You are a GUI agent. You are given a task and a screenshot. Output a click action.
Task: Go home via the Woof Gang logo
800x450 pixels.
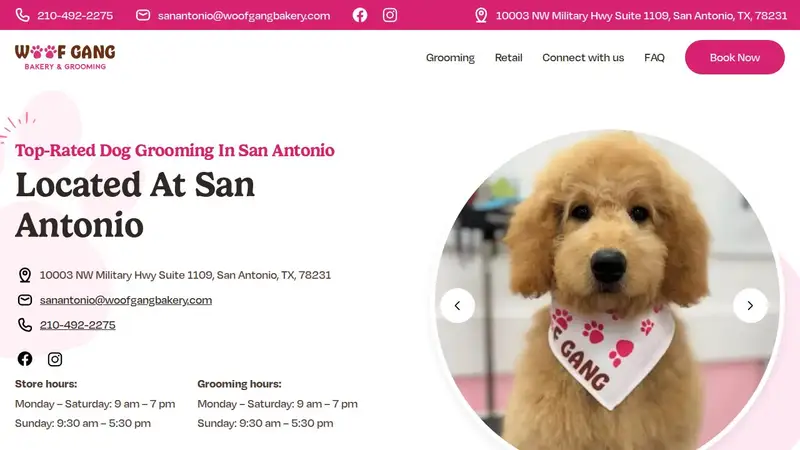65,57
